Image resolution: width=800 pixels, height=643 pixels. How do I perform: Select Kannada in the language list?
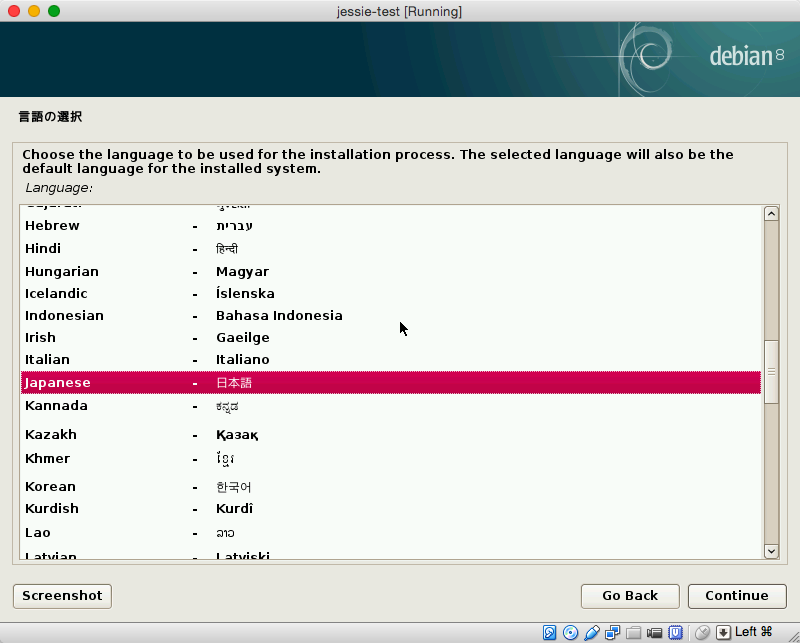click(x=391, y=406)
